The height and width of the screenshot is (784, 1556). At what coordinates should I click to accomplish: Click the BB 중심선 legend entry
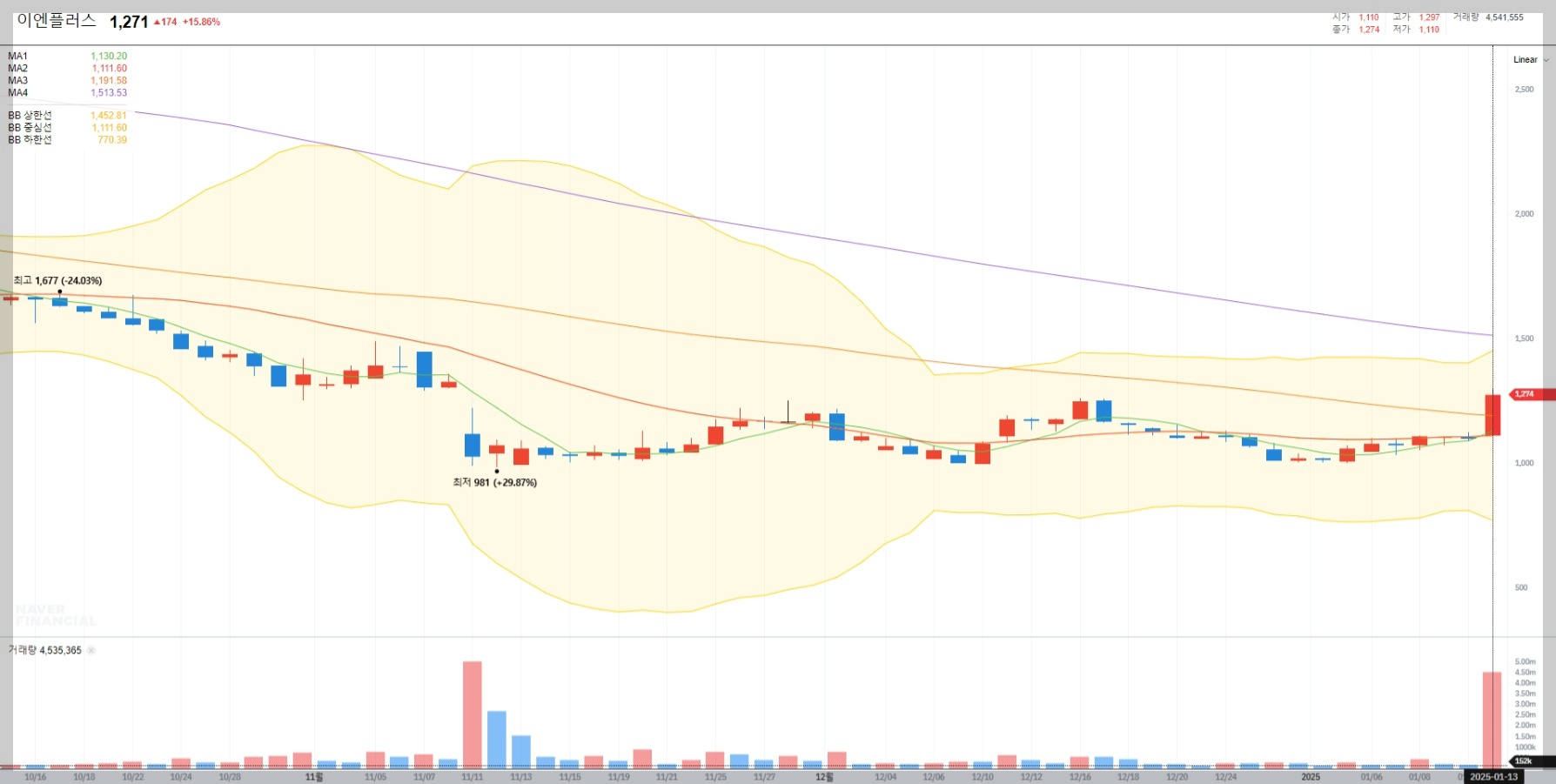[67, 127]
